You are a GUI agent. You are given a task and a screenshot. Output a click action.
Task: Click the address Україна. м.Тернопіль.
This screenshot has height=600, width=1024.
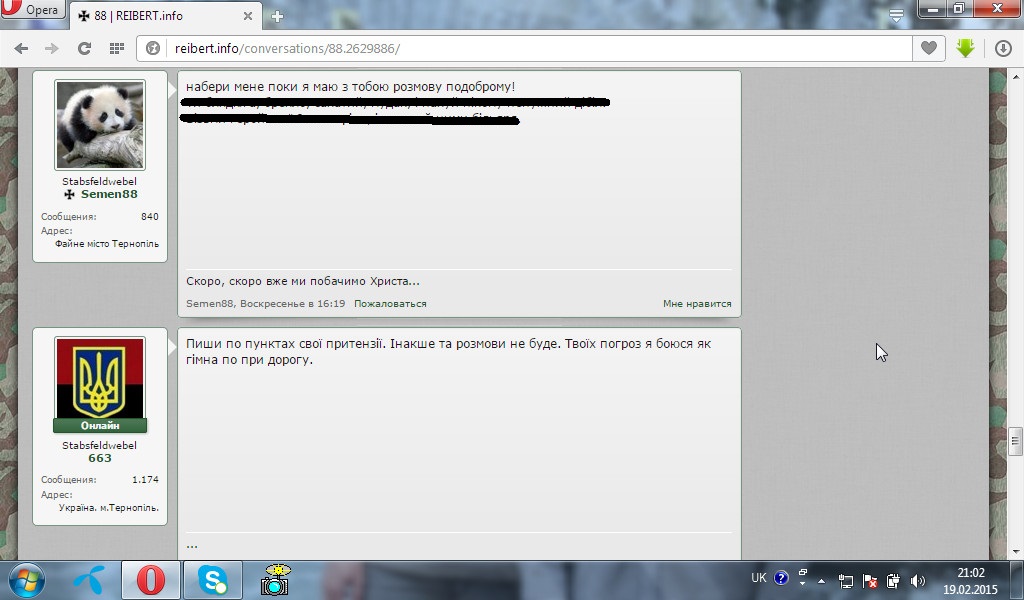108,507
